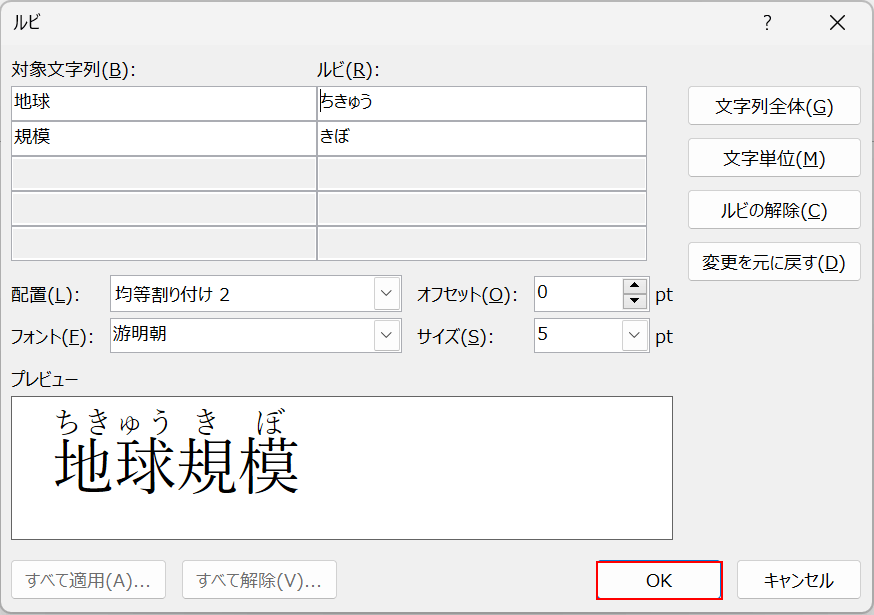The width and height of the screenshot is (874, 615).
Task: Open the 配置 alignment dropdown
Action: point(387,294)
